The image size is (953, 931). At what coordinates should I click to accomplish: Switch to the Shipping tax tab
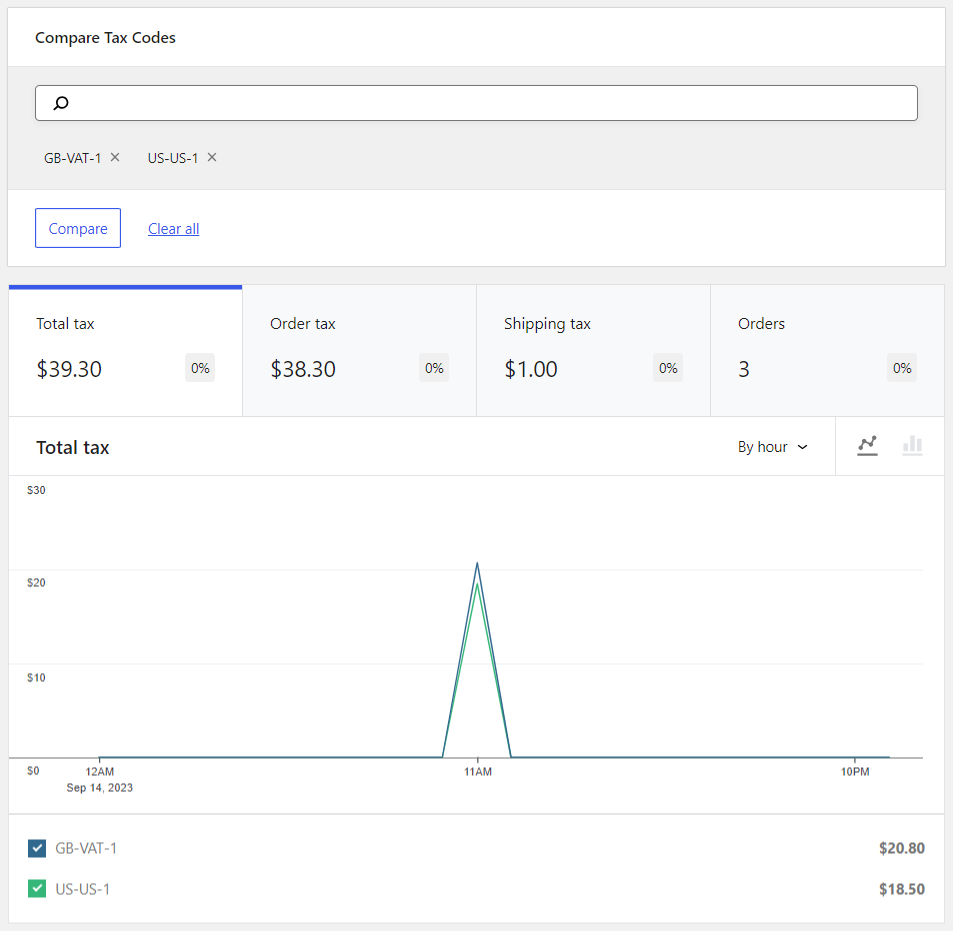pyautogui.click(x=592, y=350)
